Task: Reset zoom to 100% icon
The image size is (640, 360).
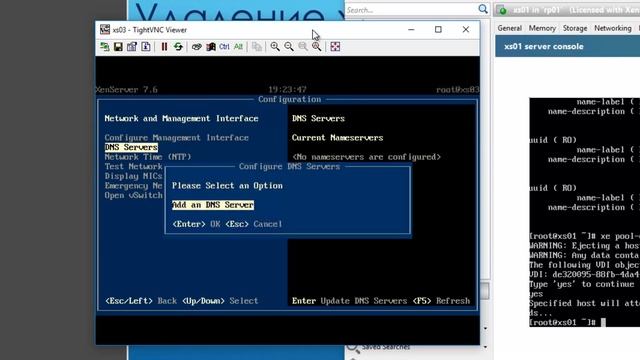Action: pyautogui.click(x=303, y=47)
